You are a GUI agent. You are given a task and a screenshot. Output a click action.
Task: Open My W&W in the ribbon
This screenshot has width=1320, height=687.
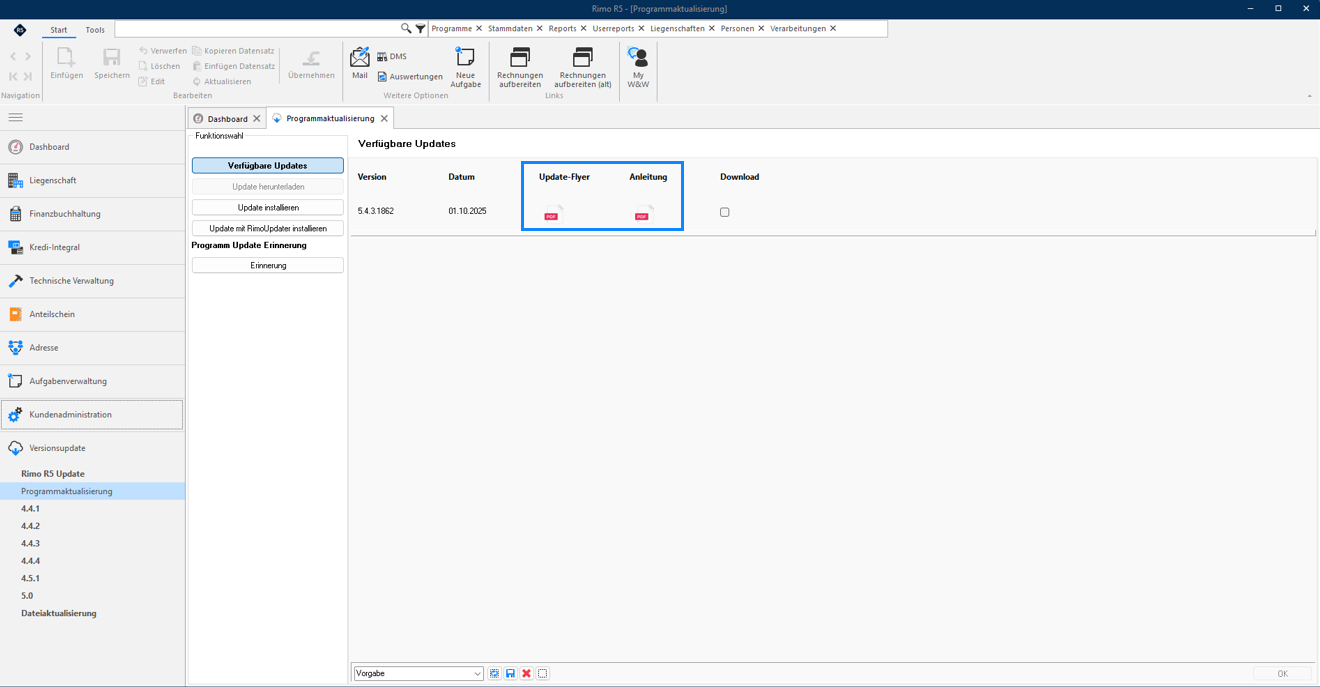(x=638, y=67)
